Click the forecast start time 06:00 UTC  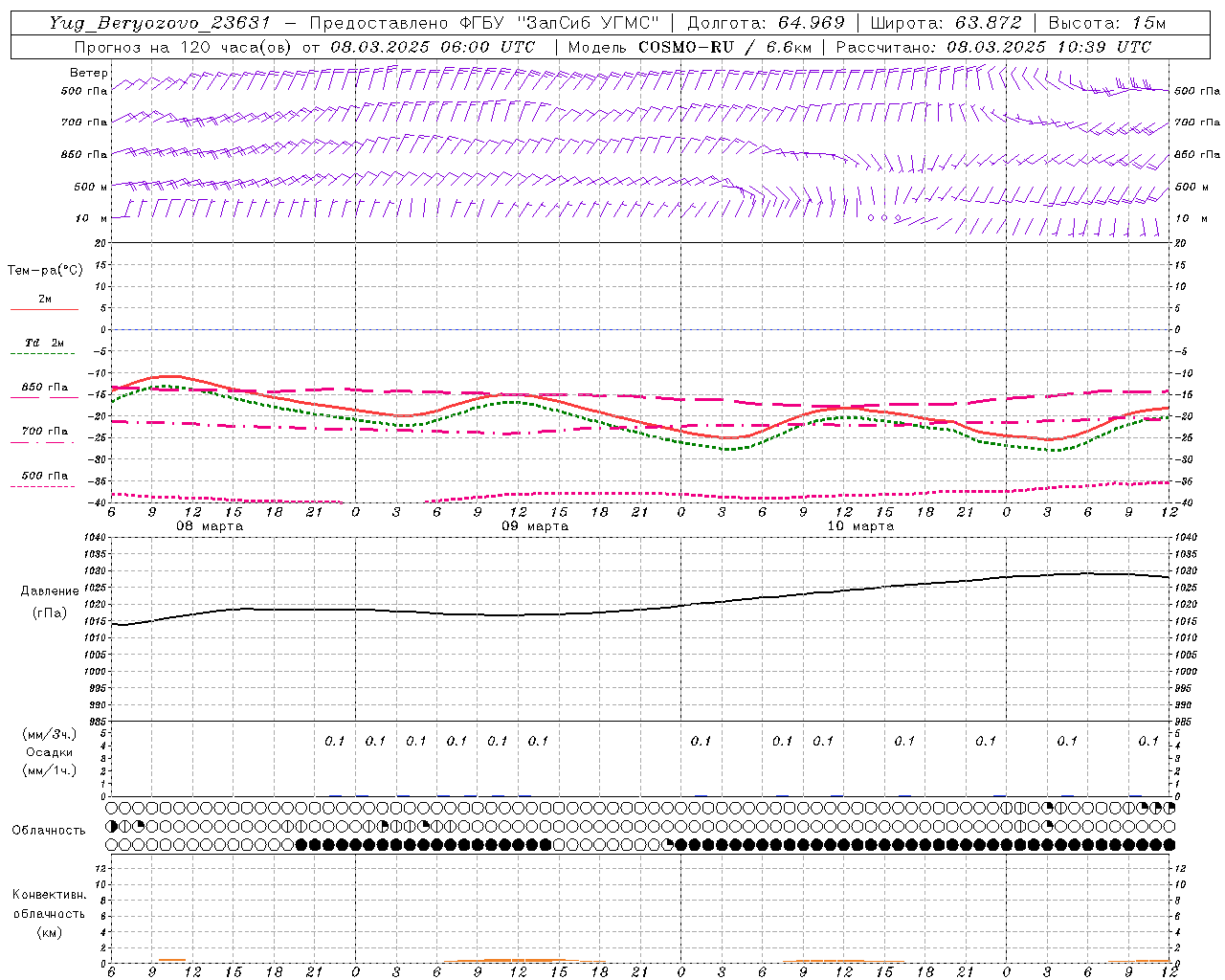[x=488, y=47]
